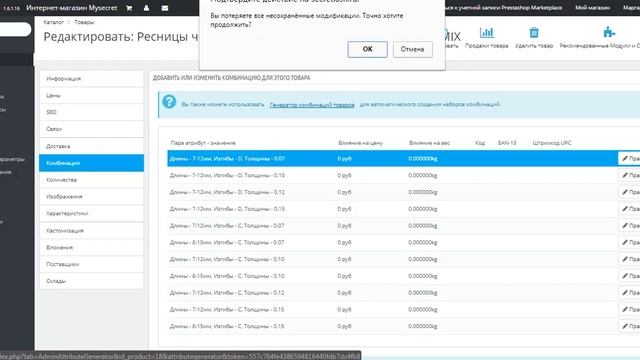The width and height of the screenshot is (640, 360).
Task: Open the SEO product tab
Action: coord(91,112)
